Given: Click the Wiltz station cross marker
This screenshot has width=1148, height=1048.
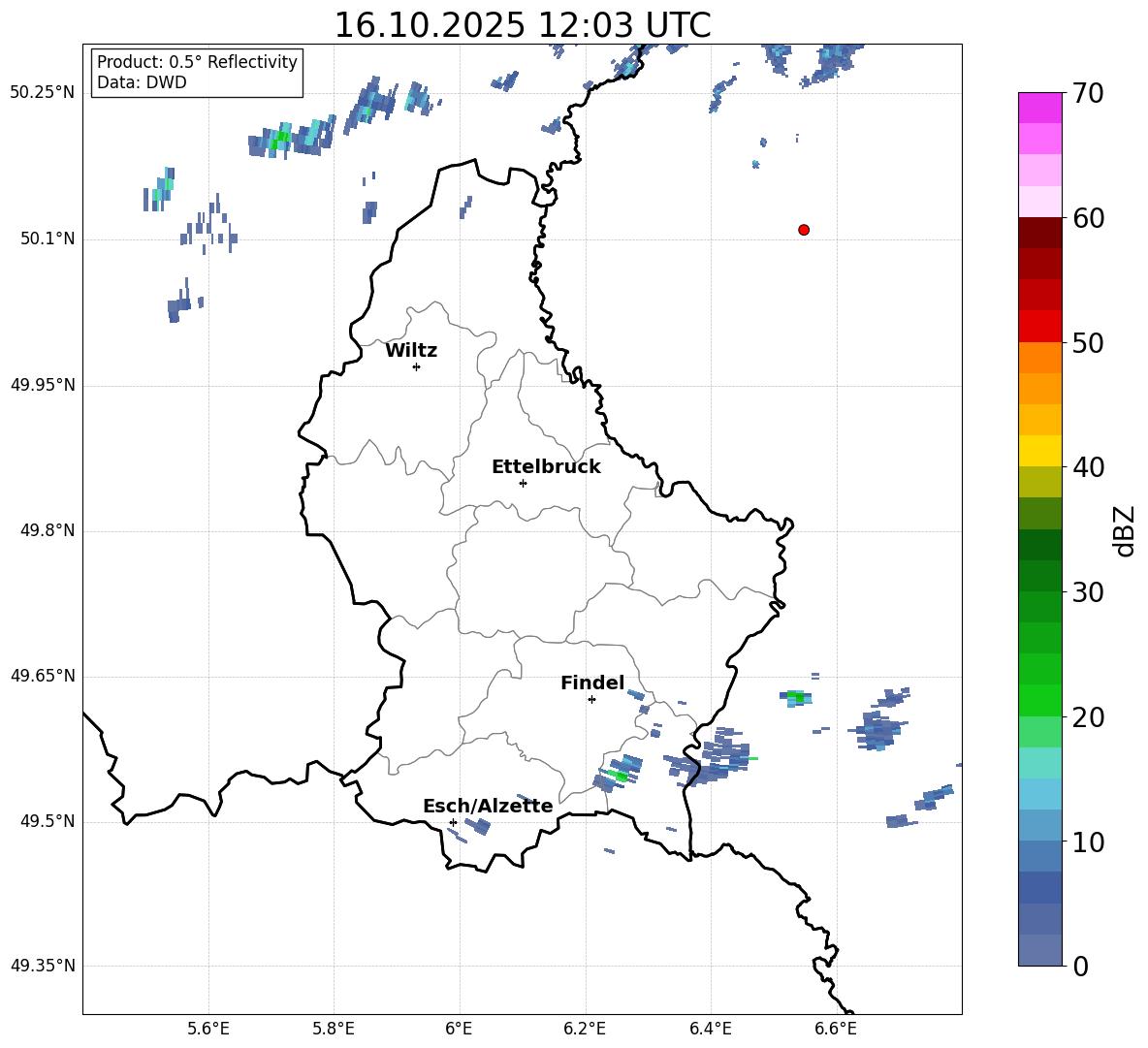Looking at the screenshot, I should point(416,366).
